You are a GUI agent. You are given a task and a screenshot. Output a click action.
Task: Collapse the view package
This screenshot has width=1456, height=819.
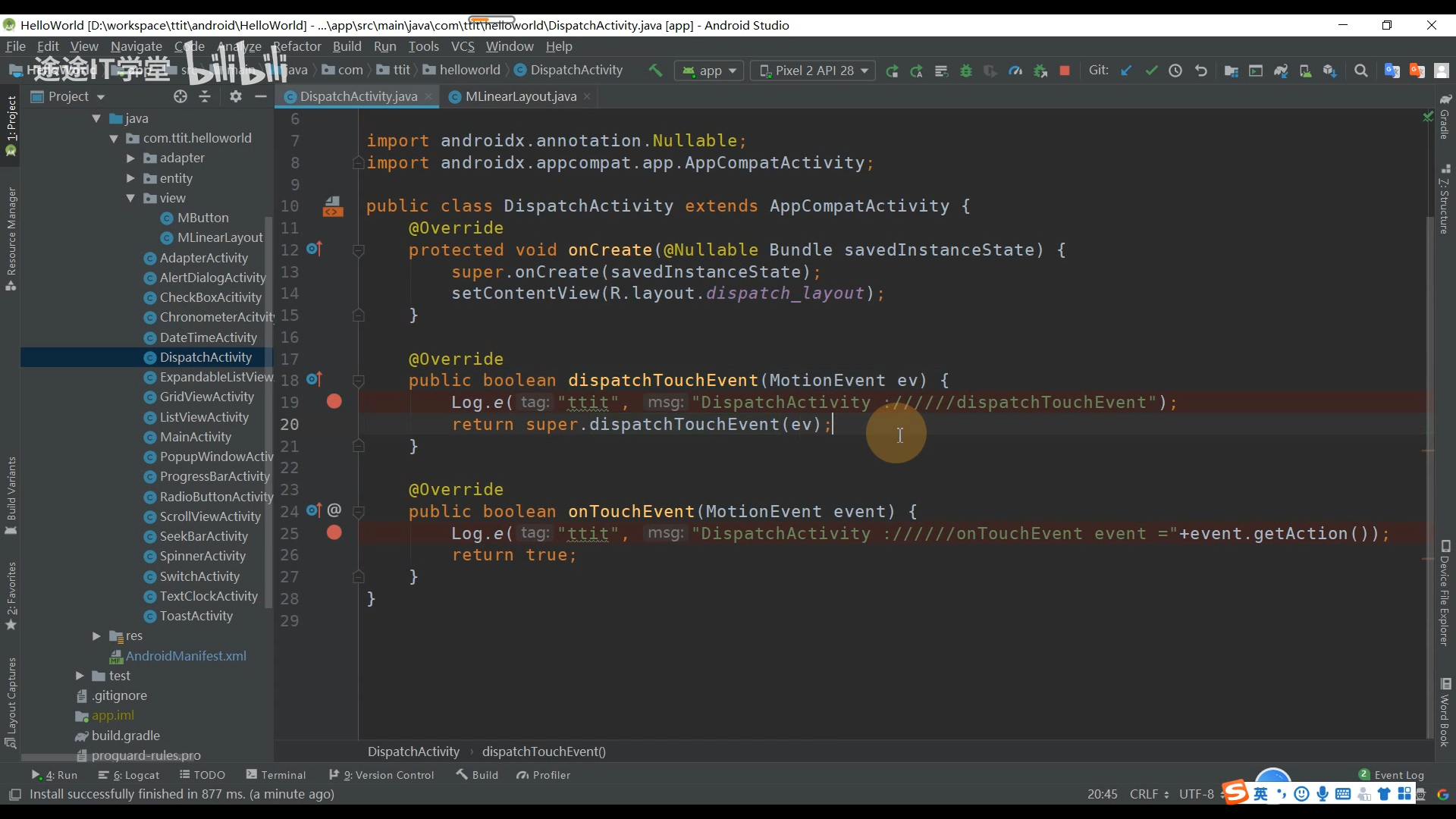coord(130,198)
